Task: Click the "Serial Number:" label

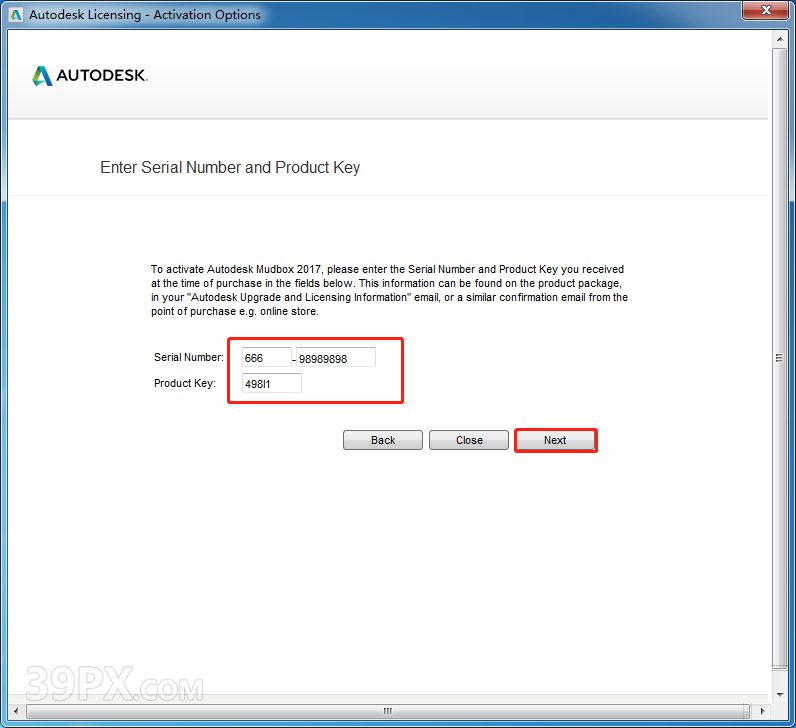Action: [x=189, y=357]
